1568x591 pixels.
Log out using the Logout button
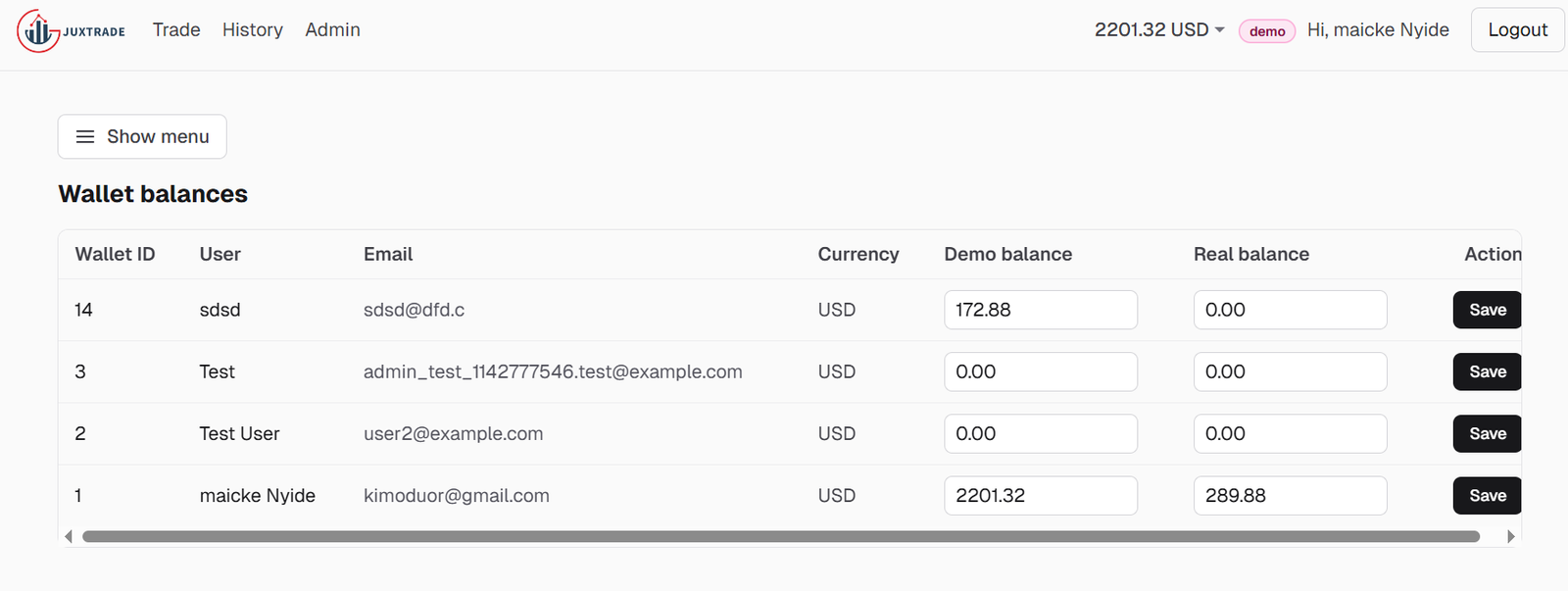(x=1517, y=30)
